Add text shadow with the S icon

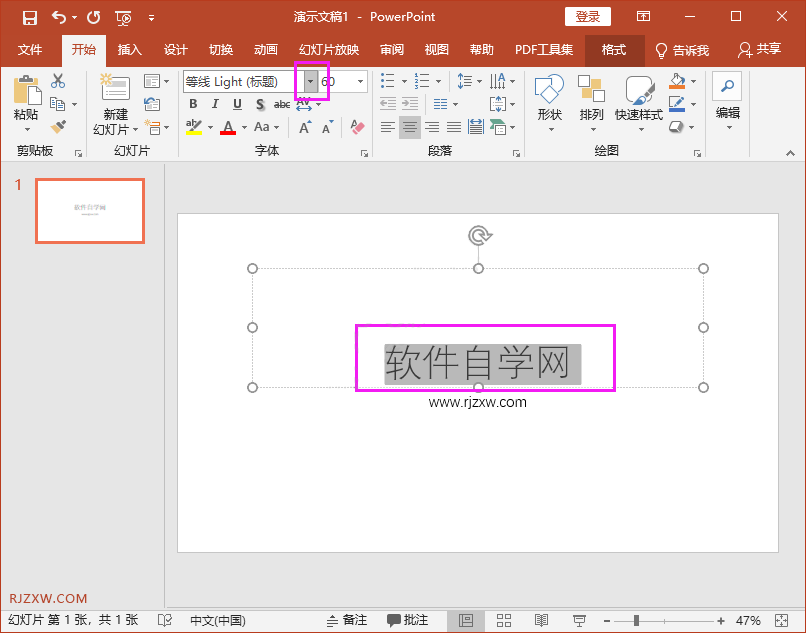260,103
